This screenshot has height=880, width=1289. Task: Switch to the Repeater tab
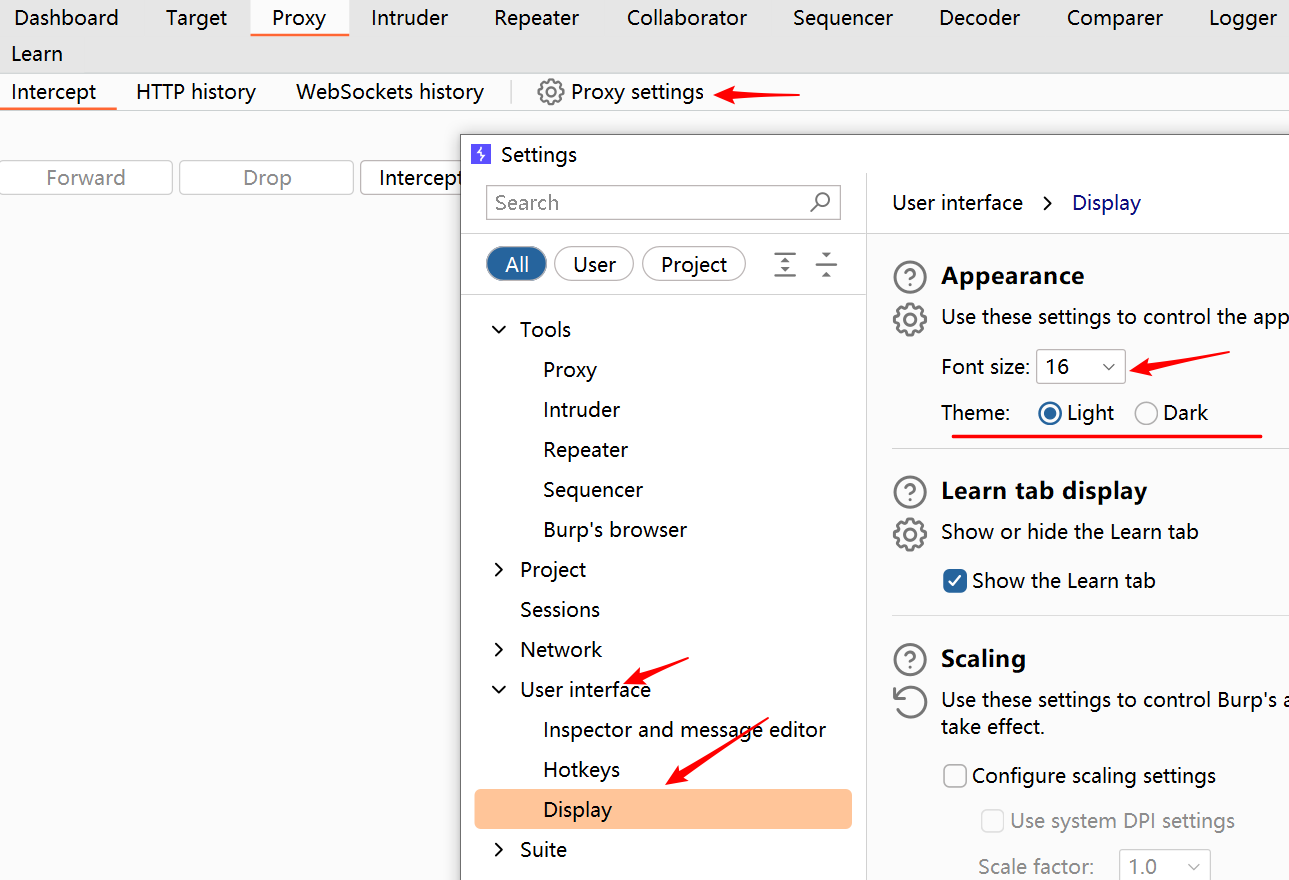click(x=536, y=18)
